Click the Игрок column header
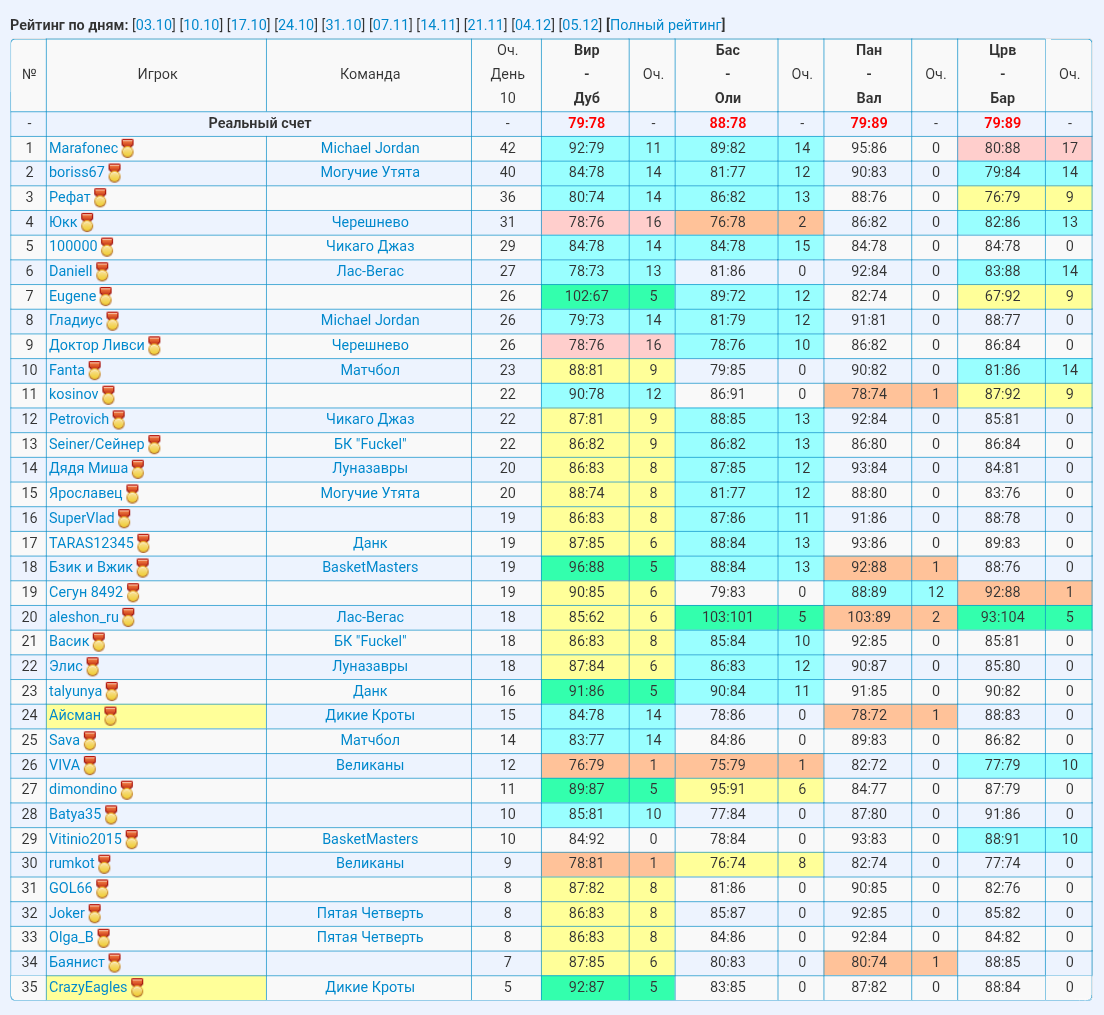Image resolution: width=1104 pixels, height=1015 pixels. point(157,75)
